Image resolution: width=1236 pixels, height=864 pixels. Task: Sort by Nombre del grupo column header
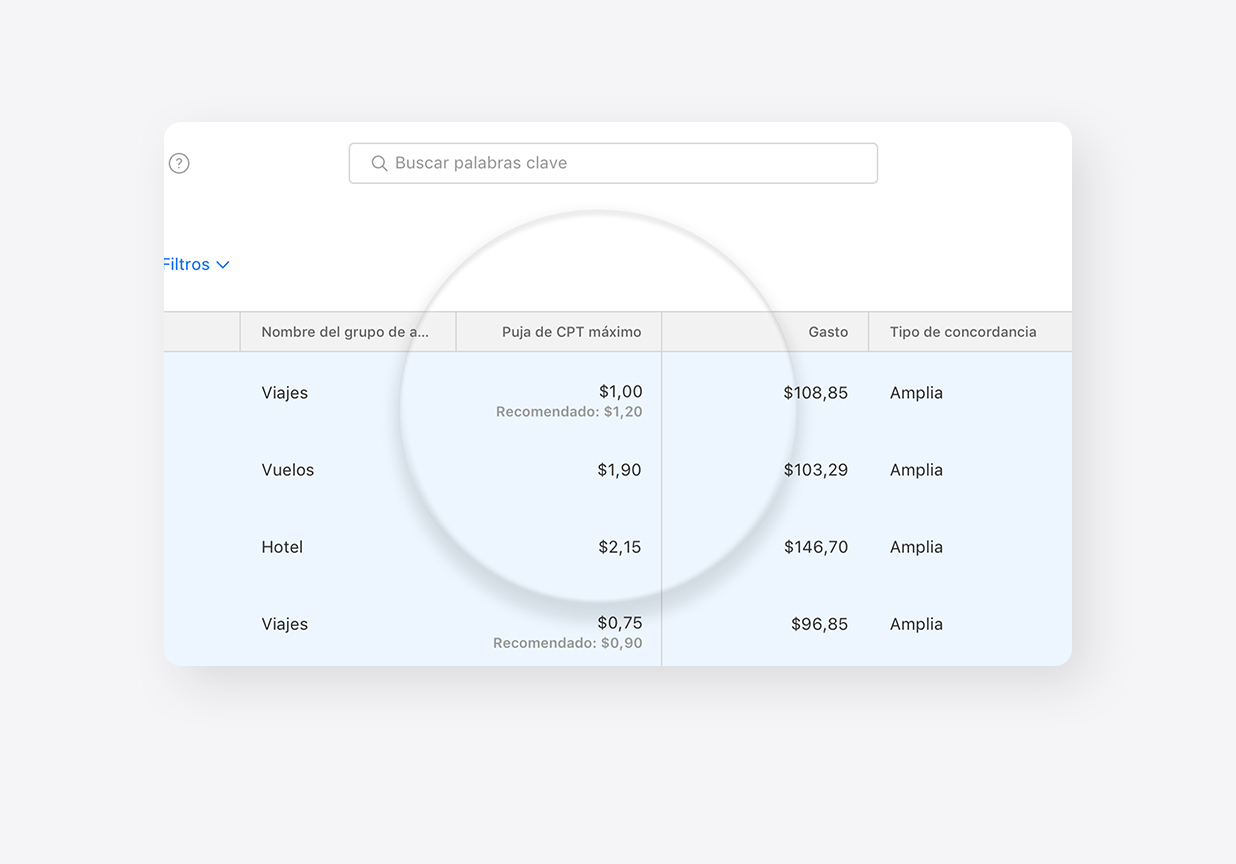pyautogui.click(x=345, y=332)
